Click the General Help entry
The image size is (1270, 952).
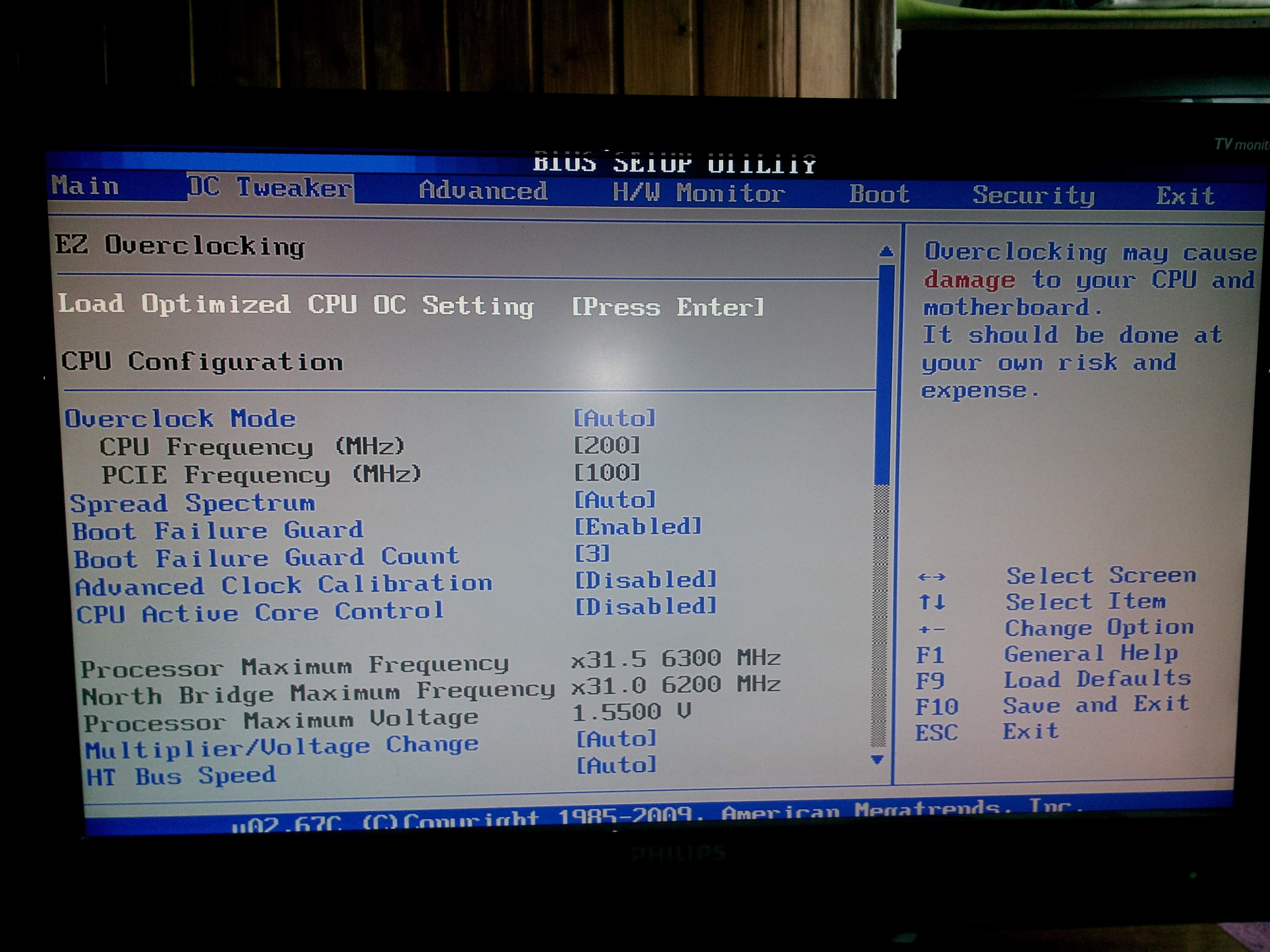(x=1091, y=654)
